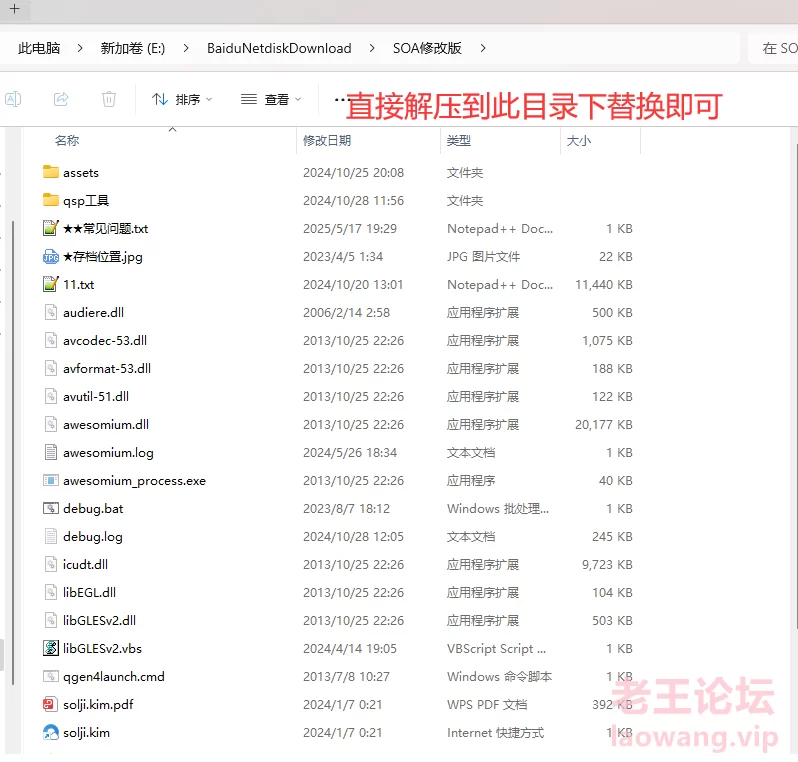This screenshot has width=798, height=762.
Task: Click the date 2025/5/17 19:29
Action: [350, 229]
